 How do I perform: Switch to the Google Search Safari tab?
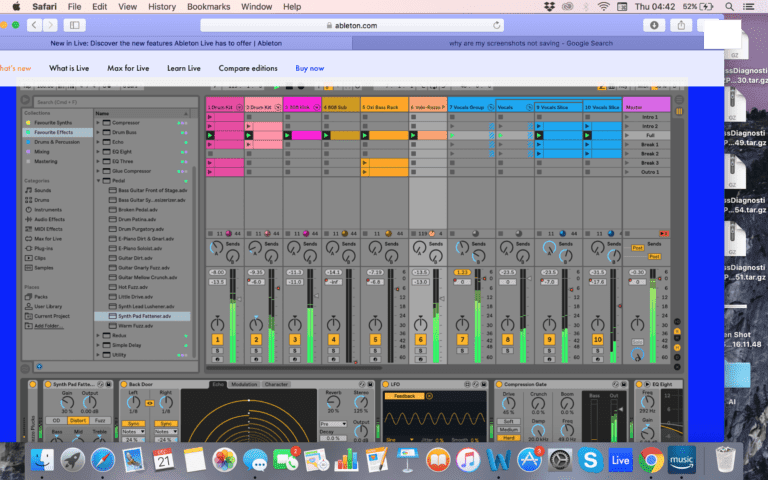tap(531, 43)
